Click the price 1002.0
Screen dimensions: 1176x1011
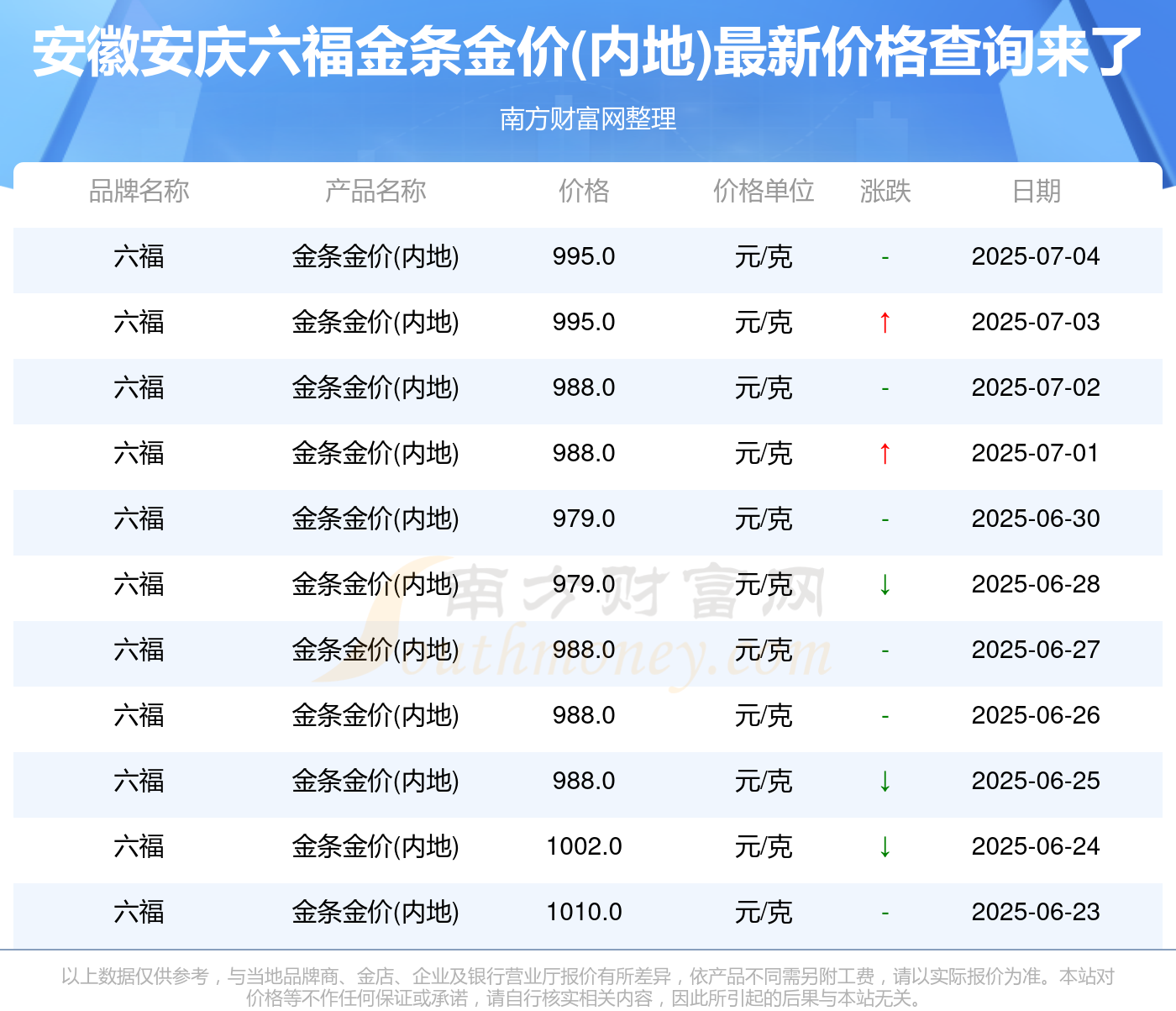pos(584,846)
